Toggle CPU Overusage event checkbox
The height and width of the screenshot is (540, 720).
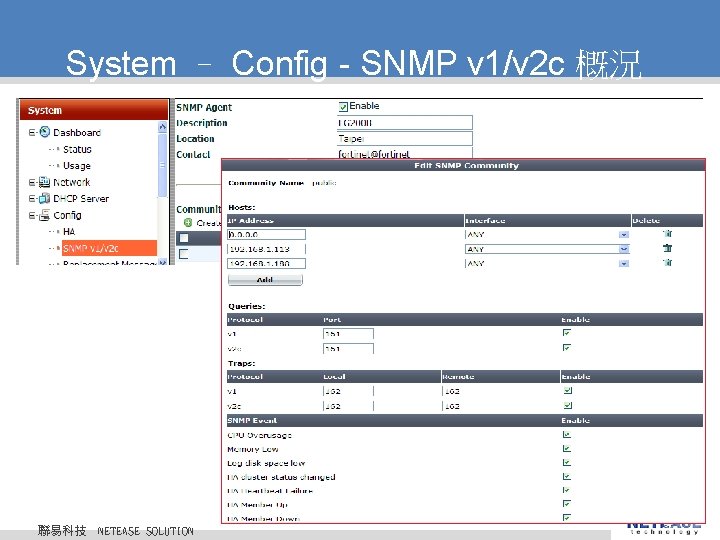click(567, 434)
